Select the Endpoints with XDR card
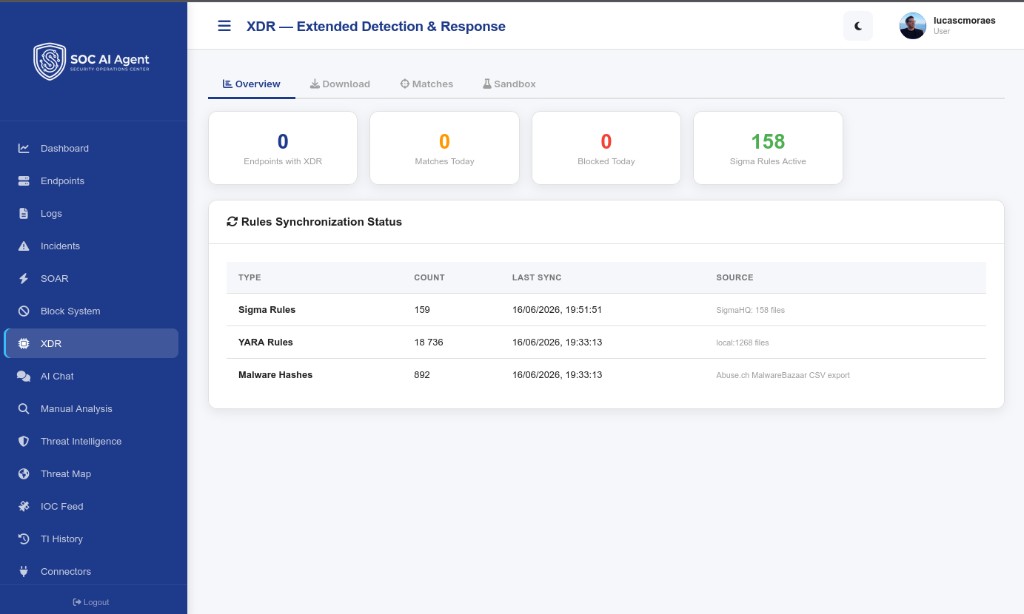This screenshot has height=614, width=1024. click(283, 148)
